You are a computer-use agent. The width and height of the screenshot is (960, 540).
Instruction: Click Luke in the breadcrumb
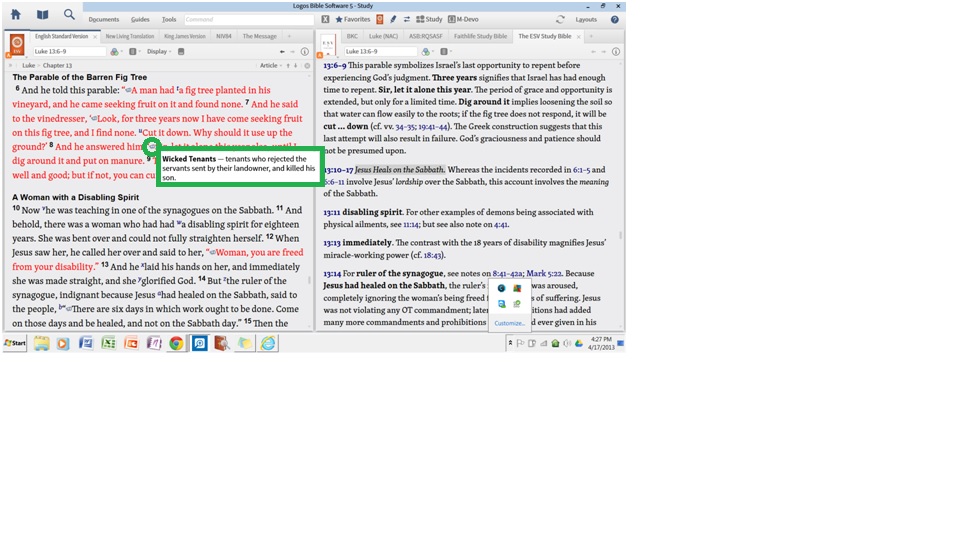[x=29, y=66]
